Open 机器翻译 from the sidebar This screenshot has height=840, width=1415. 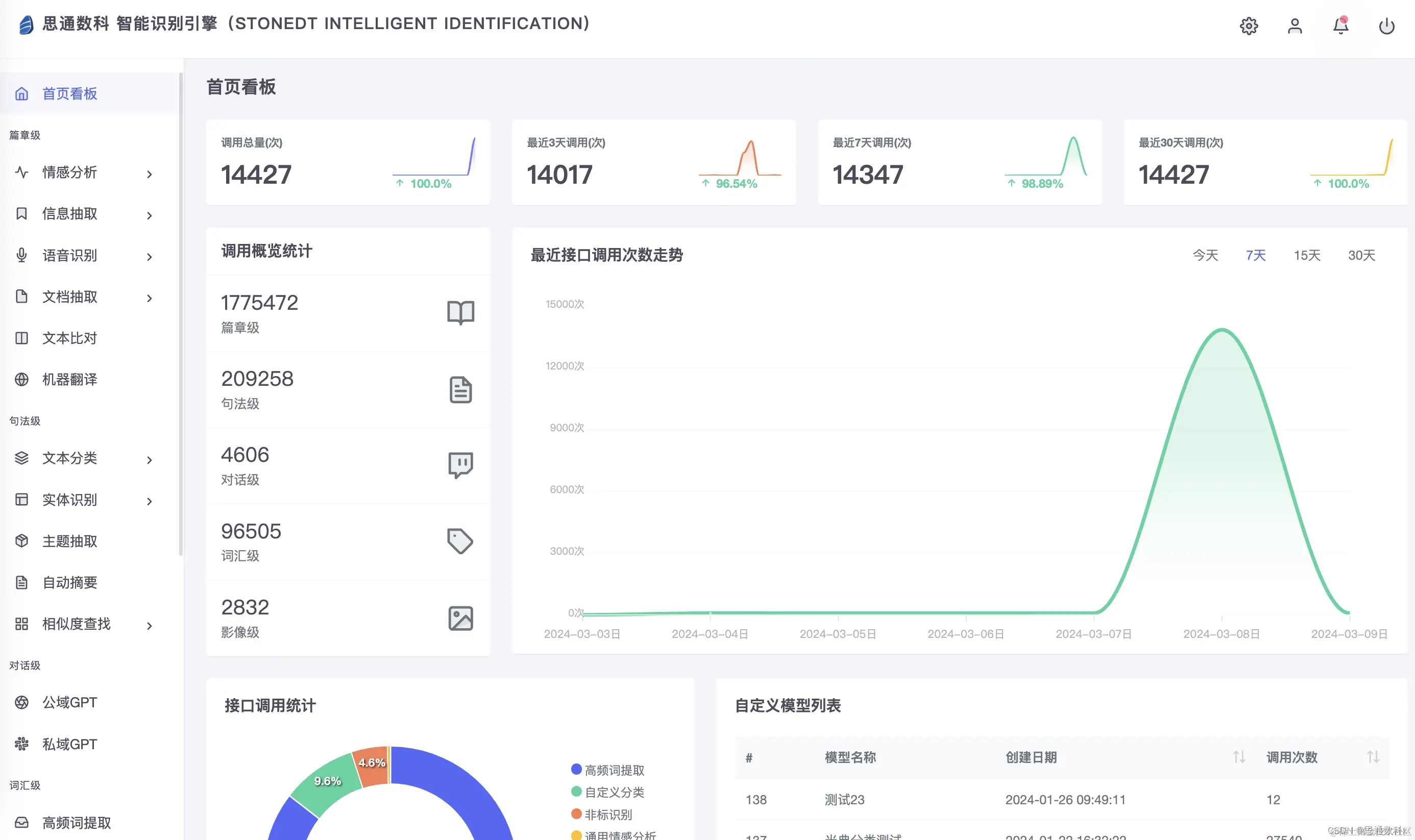(x=69, y=379)
